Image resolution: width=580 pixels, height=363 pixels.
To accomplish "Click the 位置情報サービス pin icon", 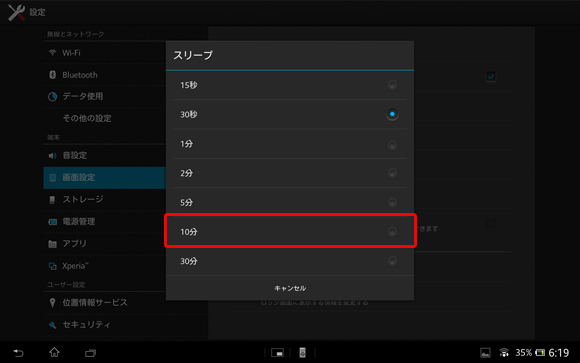I will tap(53, 303).
